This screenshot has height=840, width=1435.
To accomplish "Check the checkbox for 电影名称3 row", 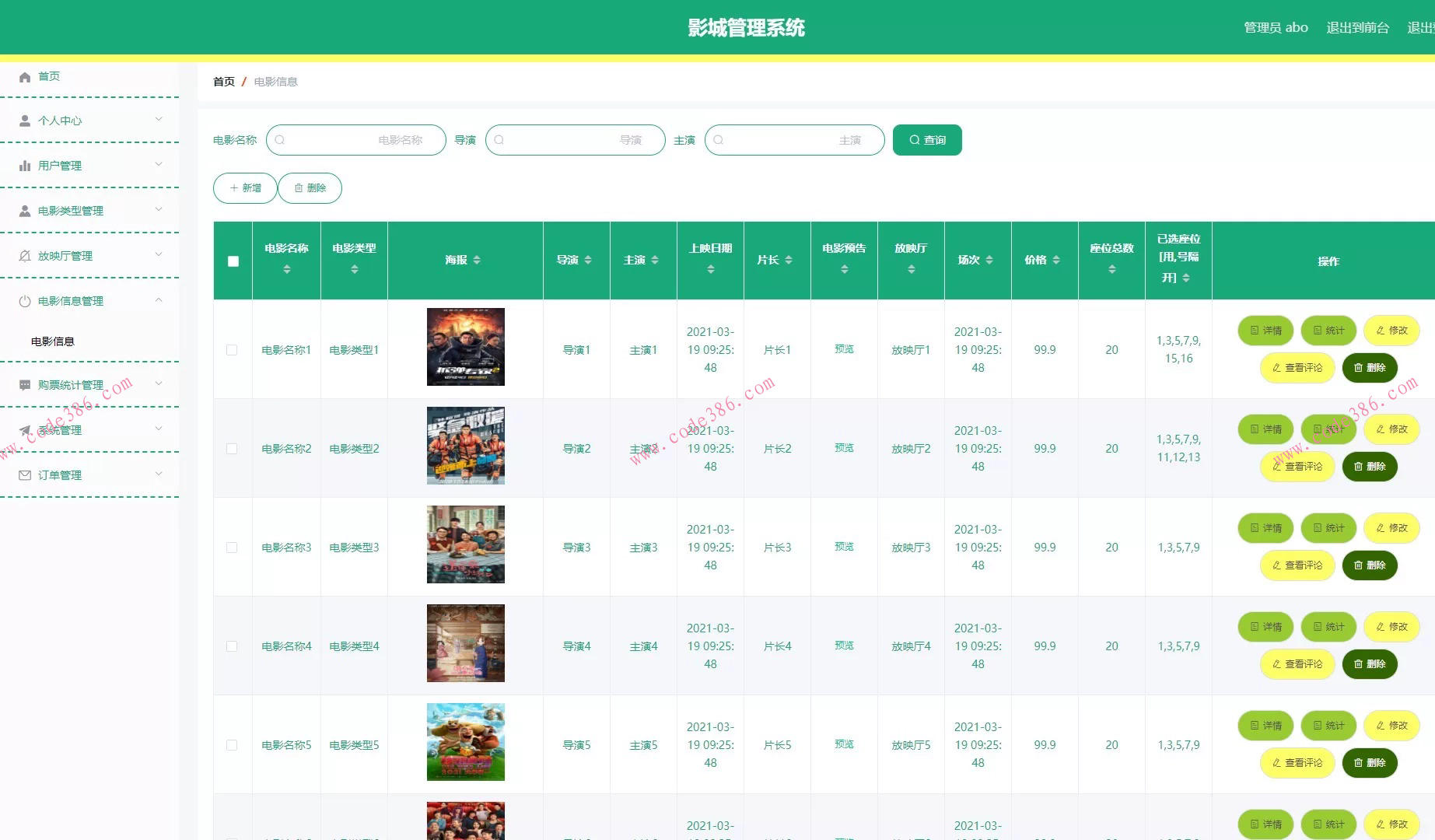I will [x=232, y=548].
